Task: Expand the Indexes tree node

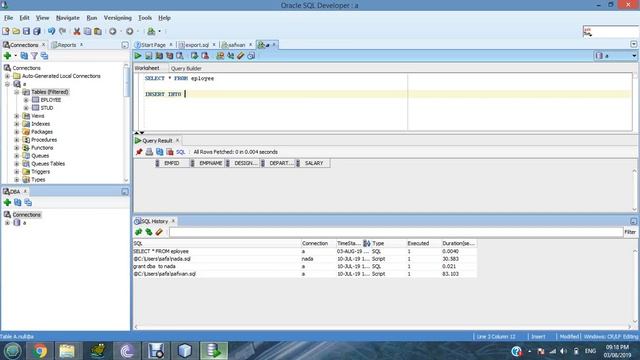Action: click(16, 124)
